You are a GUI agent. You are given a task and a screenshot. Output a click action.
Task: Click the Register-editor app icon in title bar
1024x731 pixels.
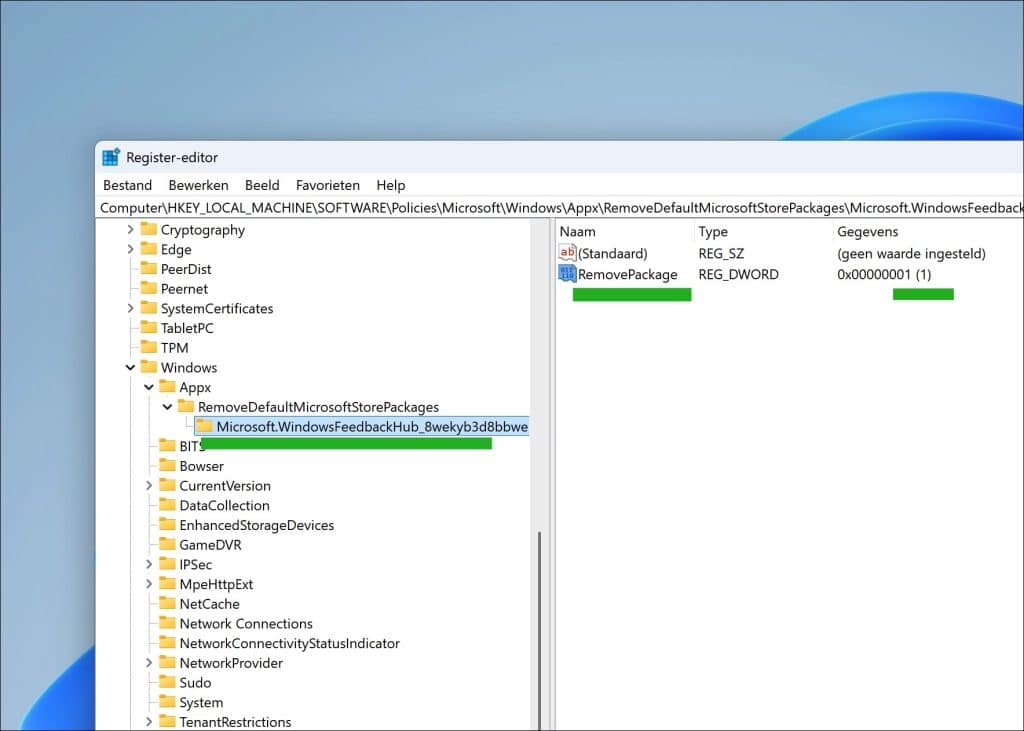point(111,157)
